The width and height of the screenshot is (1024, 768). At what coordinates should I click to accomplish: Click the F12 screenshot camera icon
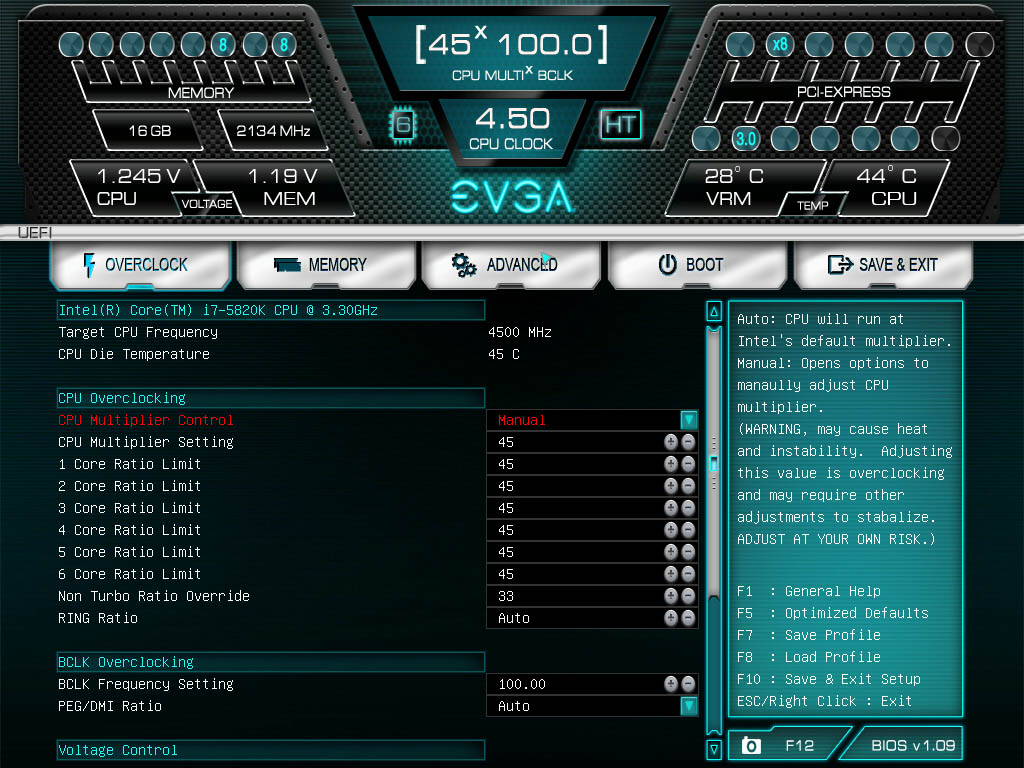pyautogui.click(x=751, y=745)
